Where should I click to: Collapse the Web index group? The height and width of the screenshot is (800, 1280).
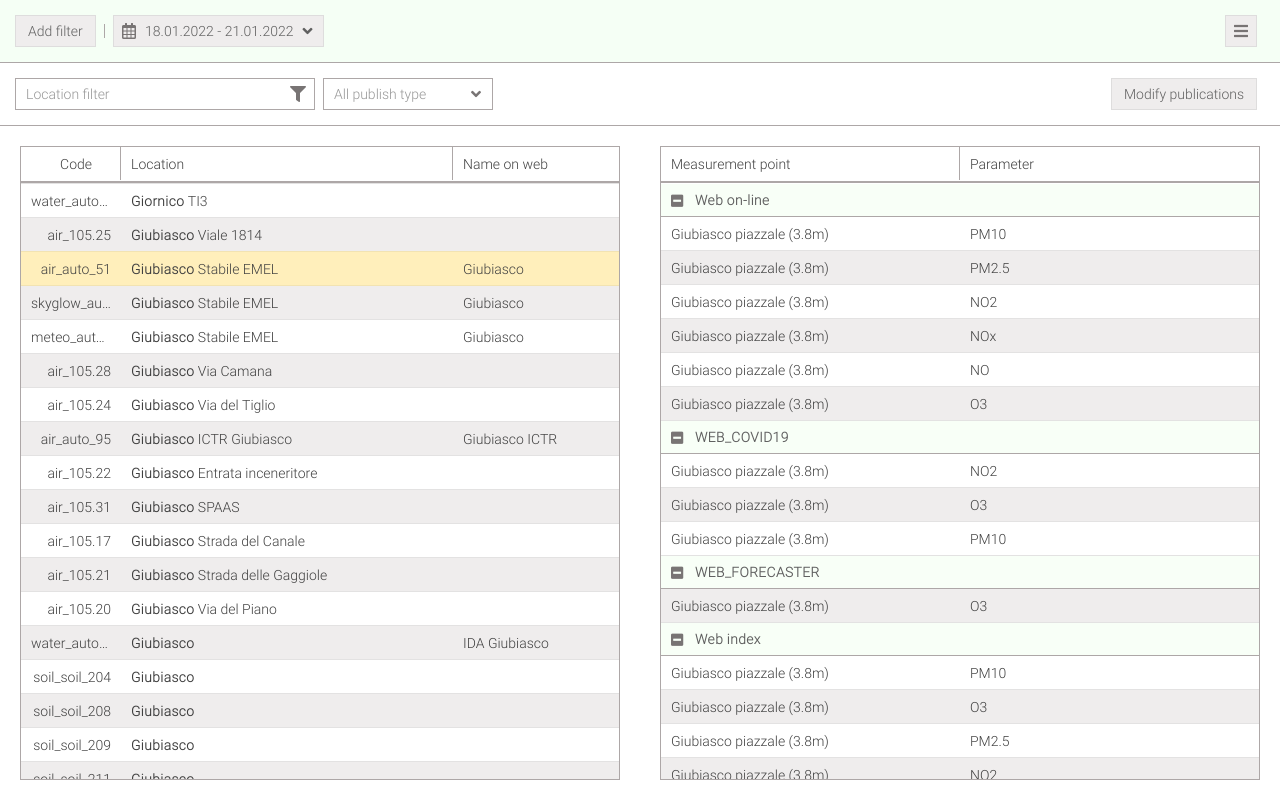click(x=677, y=639)
